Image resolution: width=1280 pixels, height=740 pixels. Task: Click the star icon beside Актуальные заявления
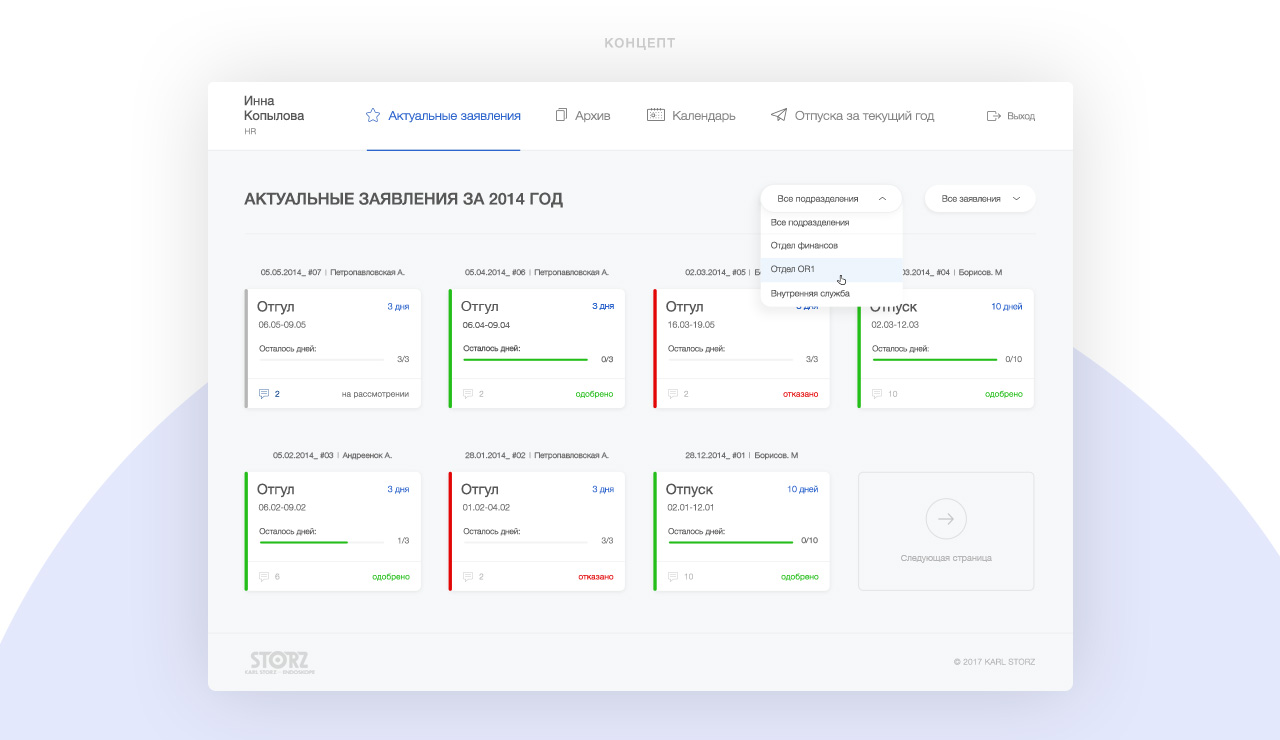pyautogui.click(x=373, y=115)
